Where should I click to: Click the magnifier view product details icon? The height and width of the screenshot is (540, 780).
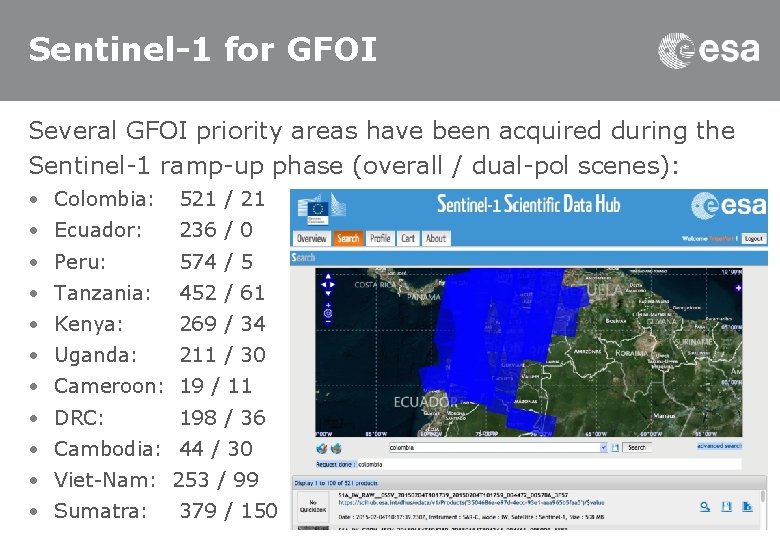705,507
